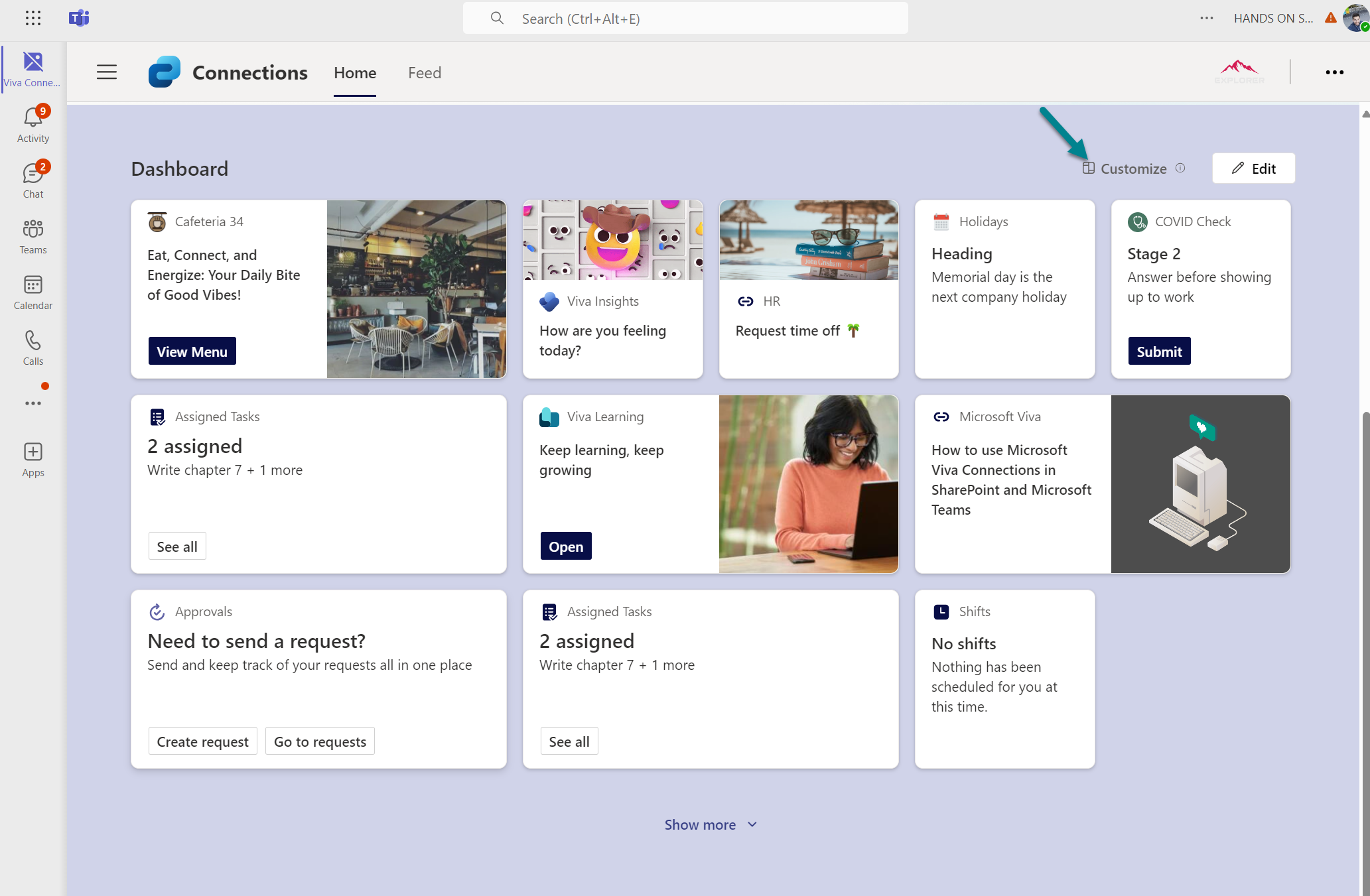1370x896 pixels.
Task: Click View Menu on Cafeteria card
Action: click(x=192, y=352)
